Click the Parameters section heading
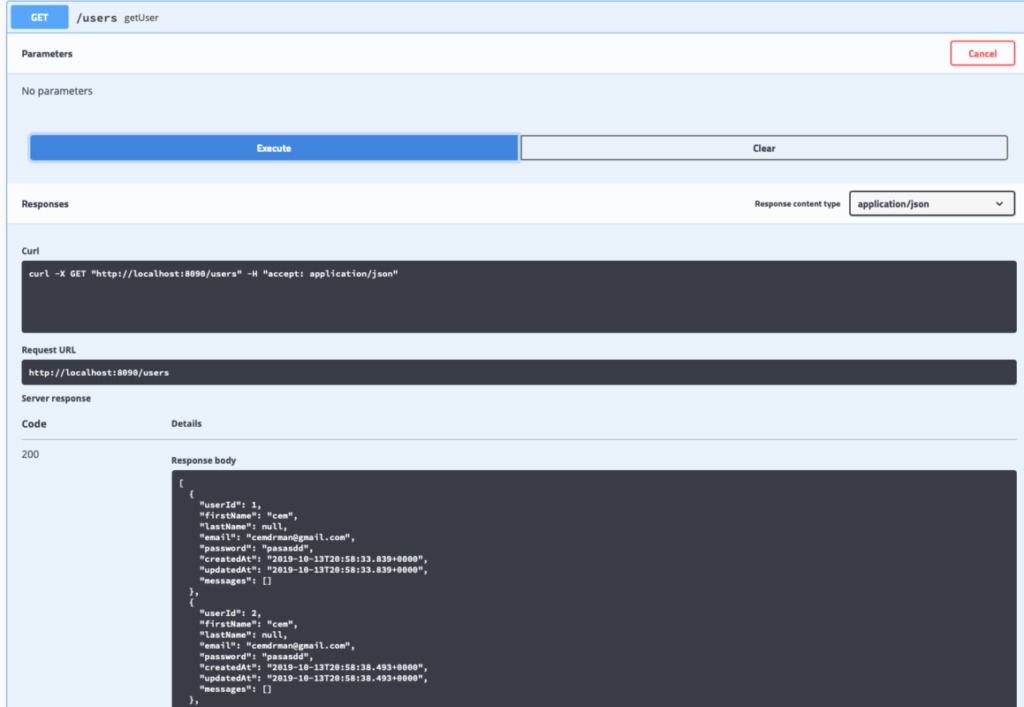 pyautogui.click(x=47, y=54)
